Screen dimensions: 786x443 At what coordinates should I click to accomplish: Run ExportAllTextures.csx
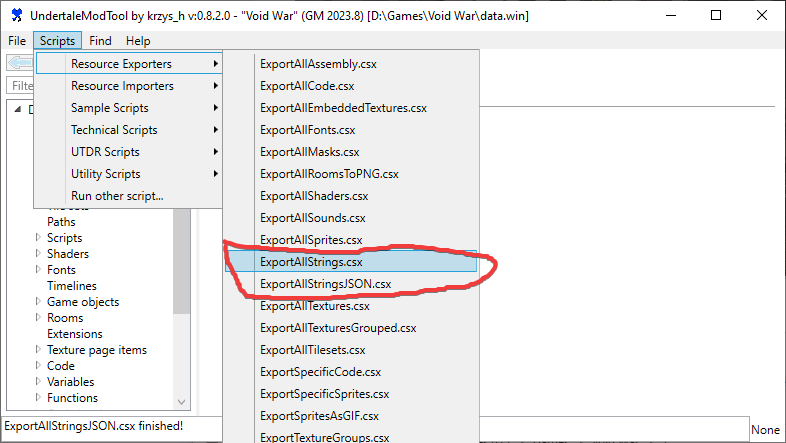click(351, 306)
